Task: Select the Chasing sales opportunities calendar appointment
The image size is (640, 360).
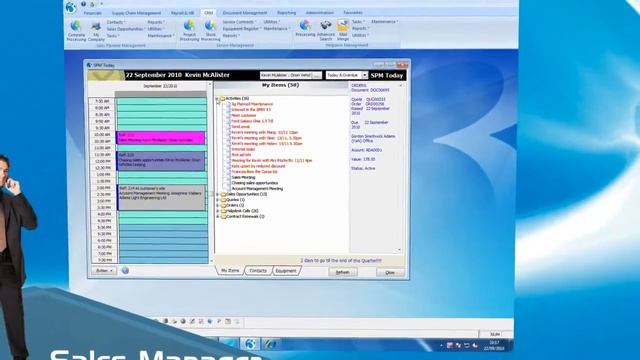Action: pos(161,161)
